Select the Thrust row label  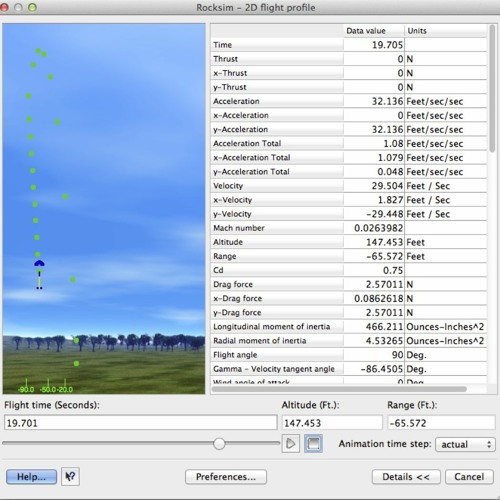(226, 59)
